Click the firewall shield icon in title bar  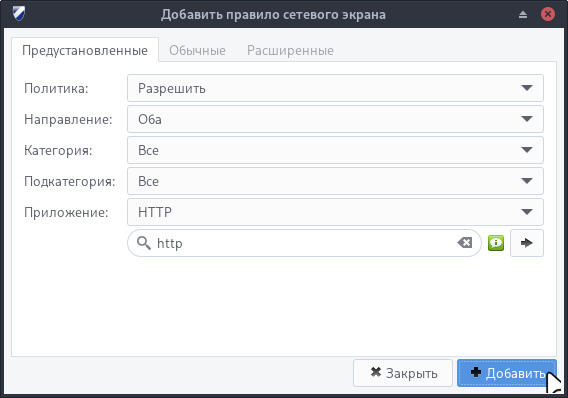[18, 14]
